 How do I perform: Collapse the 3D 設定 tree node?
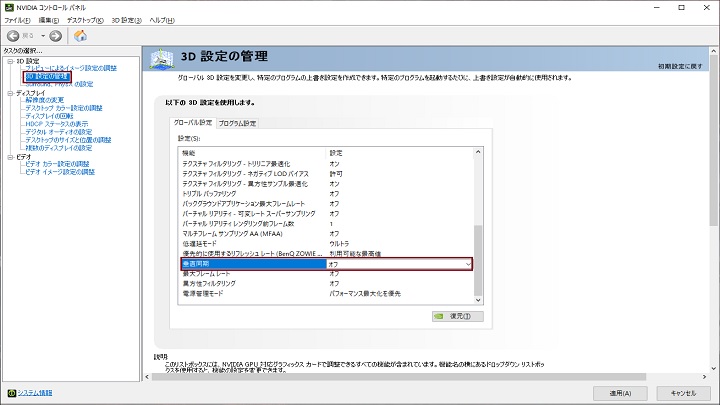coord(10,61)
